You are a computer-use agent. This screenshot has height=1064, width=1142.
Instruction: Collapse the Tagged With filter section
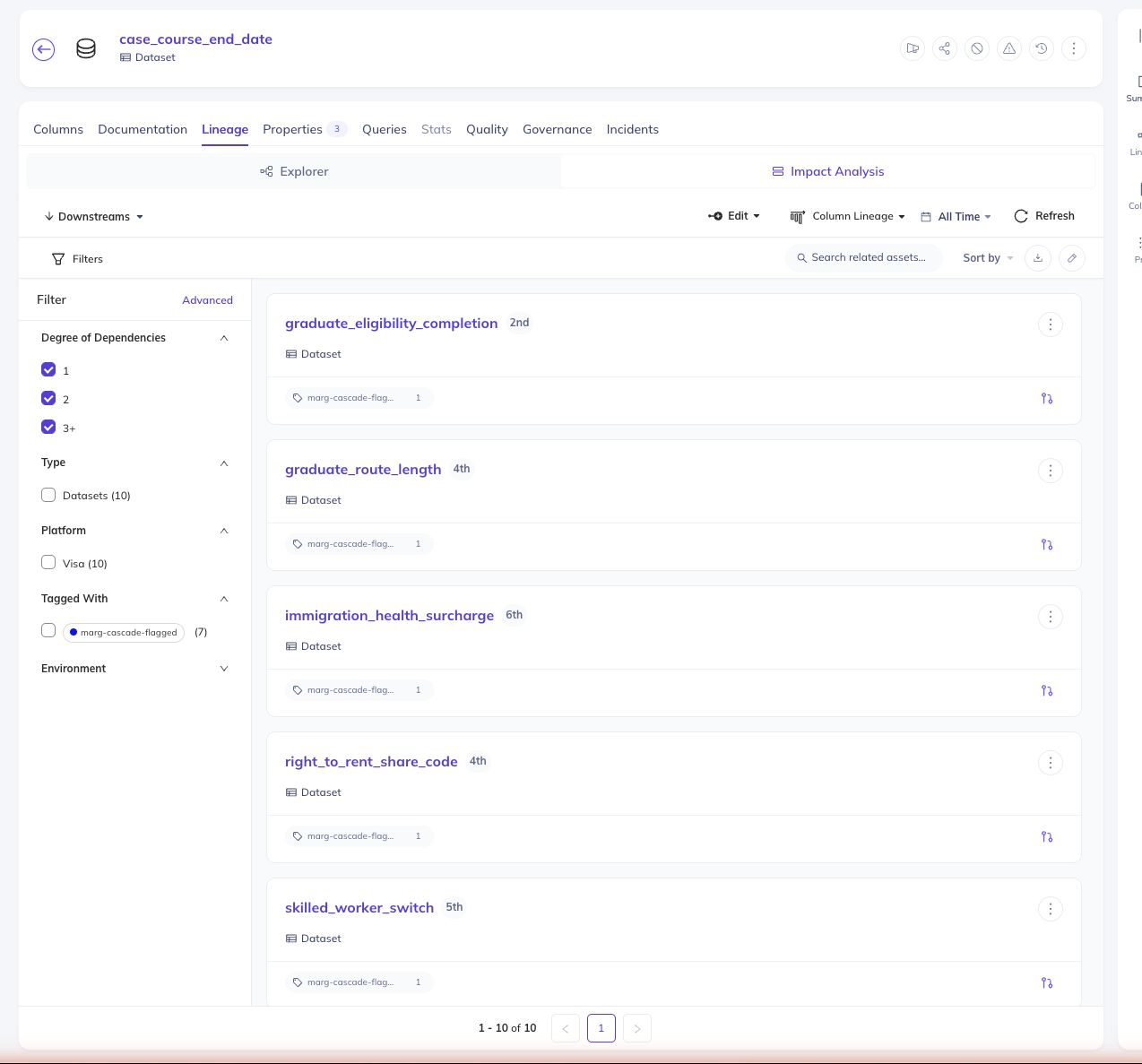224,599
